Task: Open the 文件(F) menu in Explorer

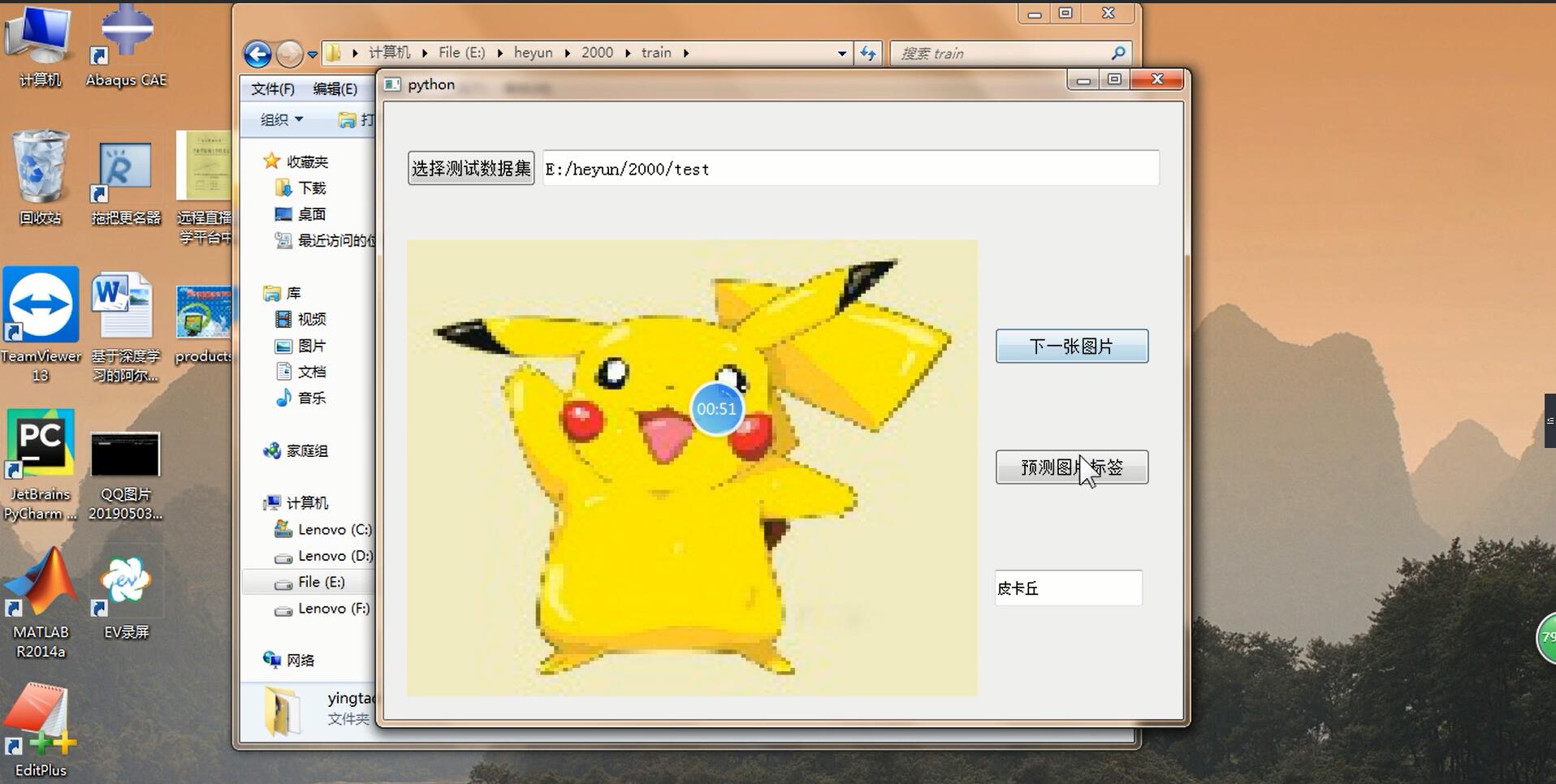Action: [x=273, y=88]
